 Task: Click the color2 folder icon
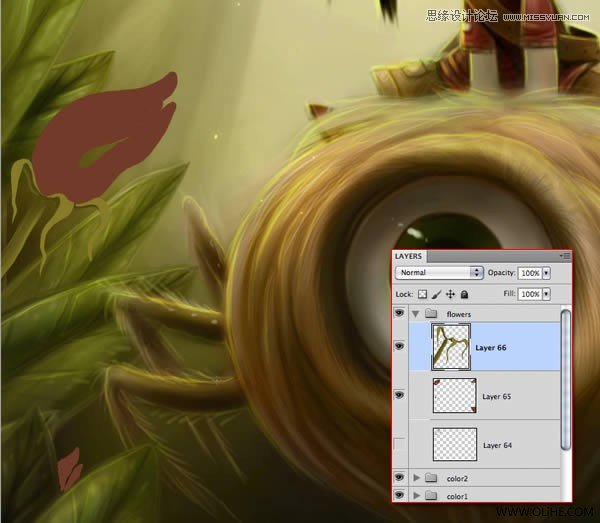431,477
